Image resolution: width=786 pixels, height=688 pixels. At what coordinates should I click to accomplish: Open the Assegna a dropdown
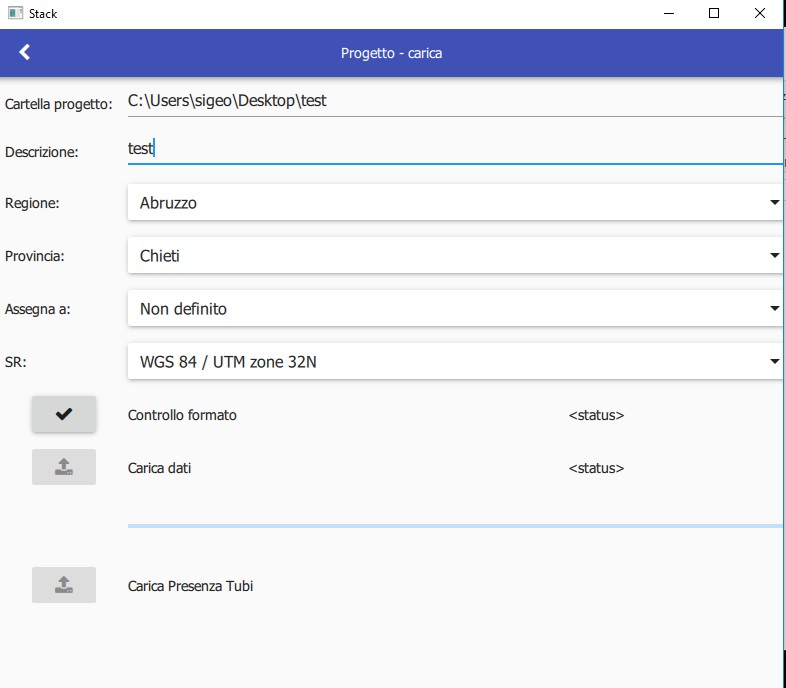pos(454,309)
